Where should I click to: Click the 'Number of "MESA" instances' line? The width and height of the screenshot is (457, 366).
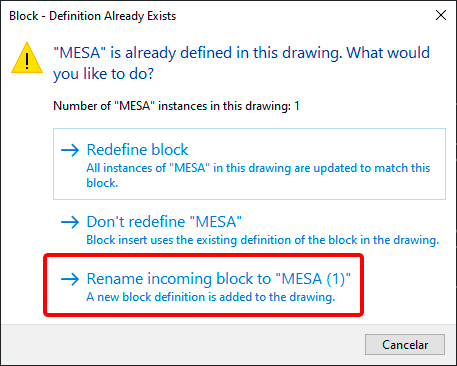tap(176, 106)
